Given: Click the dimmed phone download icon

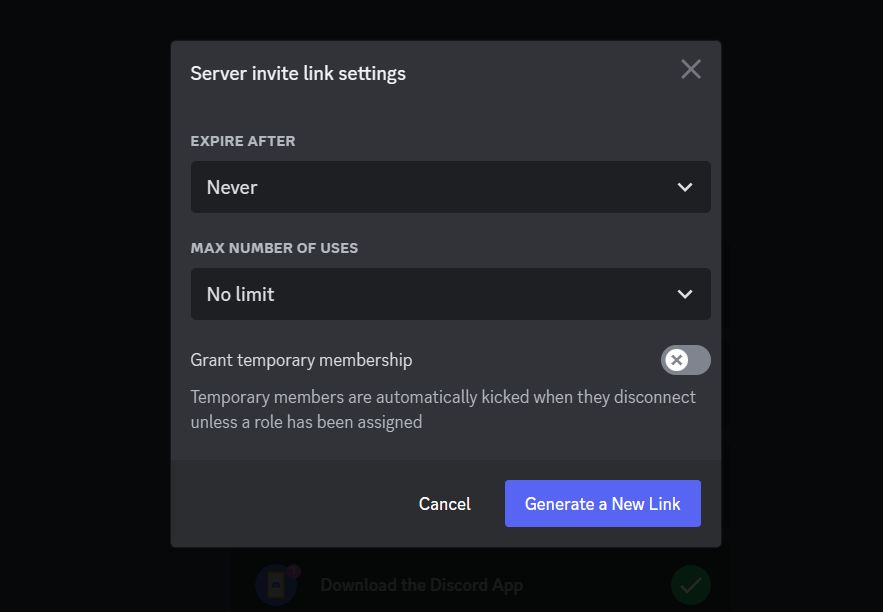Looking at the screenshot, I should coord(275,586).
